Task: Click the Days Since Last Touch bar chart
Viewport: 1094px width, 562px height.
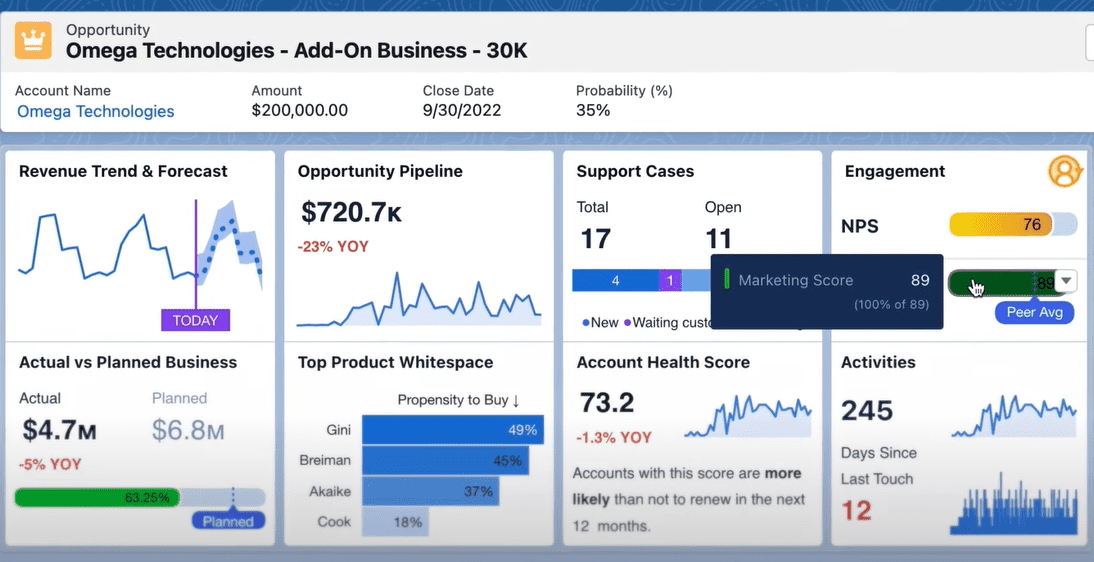Action: 1014,504
